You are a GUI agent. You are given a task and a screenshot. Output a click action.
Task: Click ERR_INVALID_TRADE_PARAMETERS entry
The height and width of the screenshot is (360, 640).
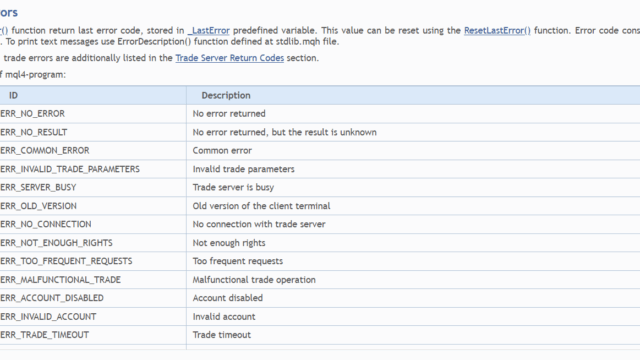pos(70,169)
